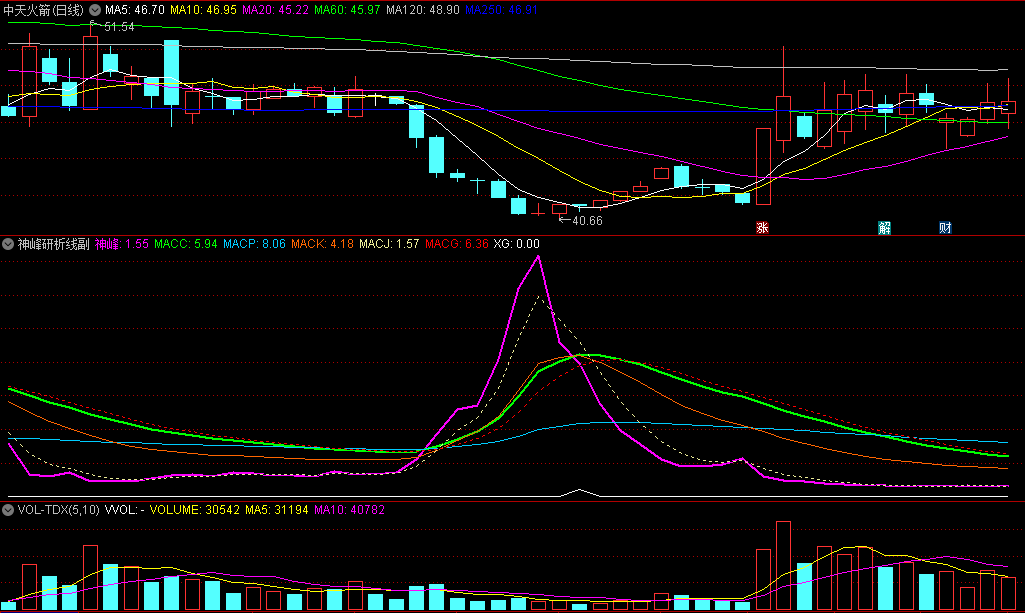Click the large red candlestick above 涨 marker
The image size is (1025, 613).
point(763,167)
